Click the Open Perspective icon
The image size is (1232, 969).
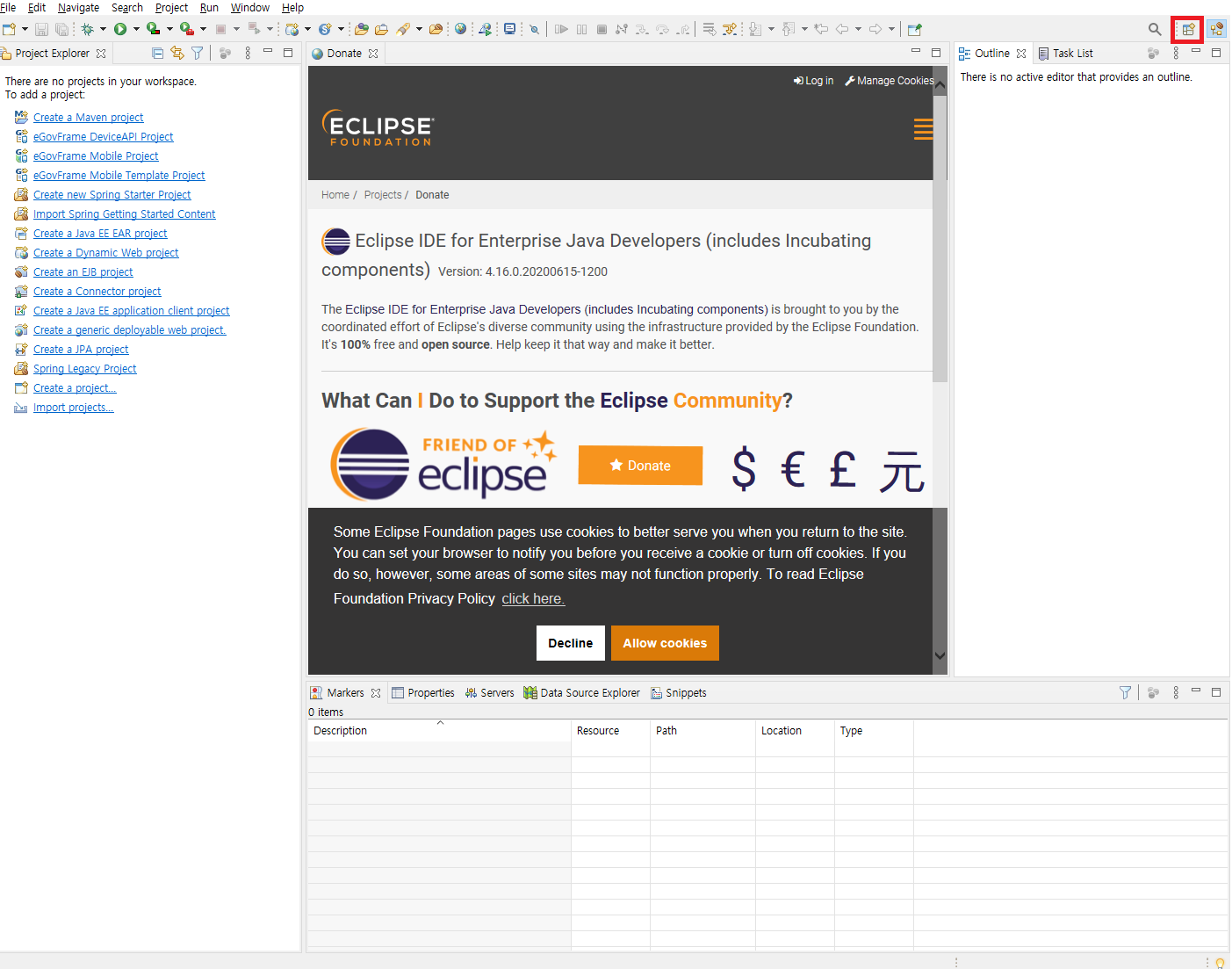(1188, 29)
